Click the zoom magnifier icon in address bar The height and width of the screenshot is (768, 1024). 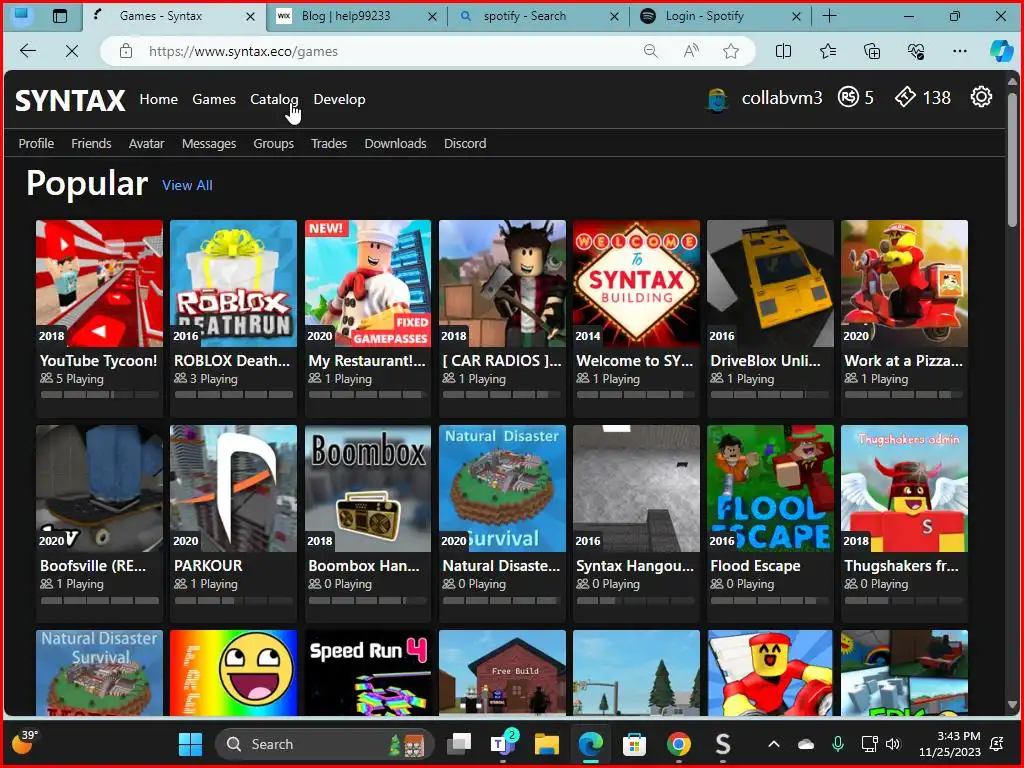[650, 51]
